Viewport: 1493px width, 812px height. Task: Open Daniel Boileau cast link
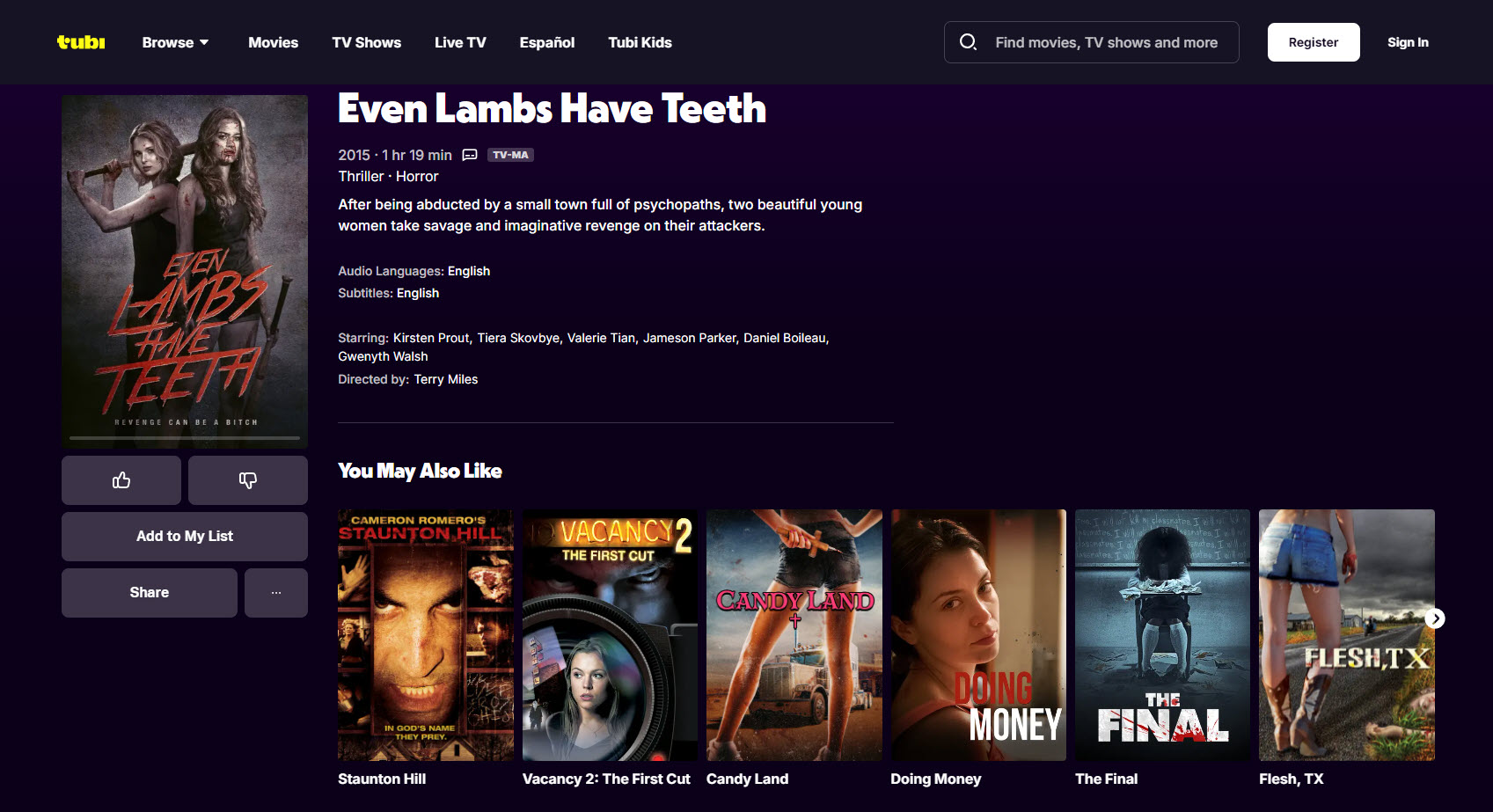tap(785, 338)
